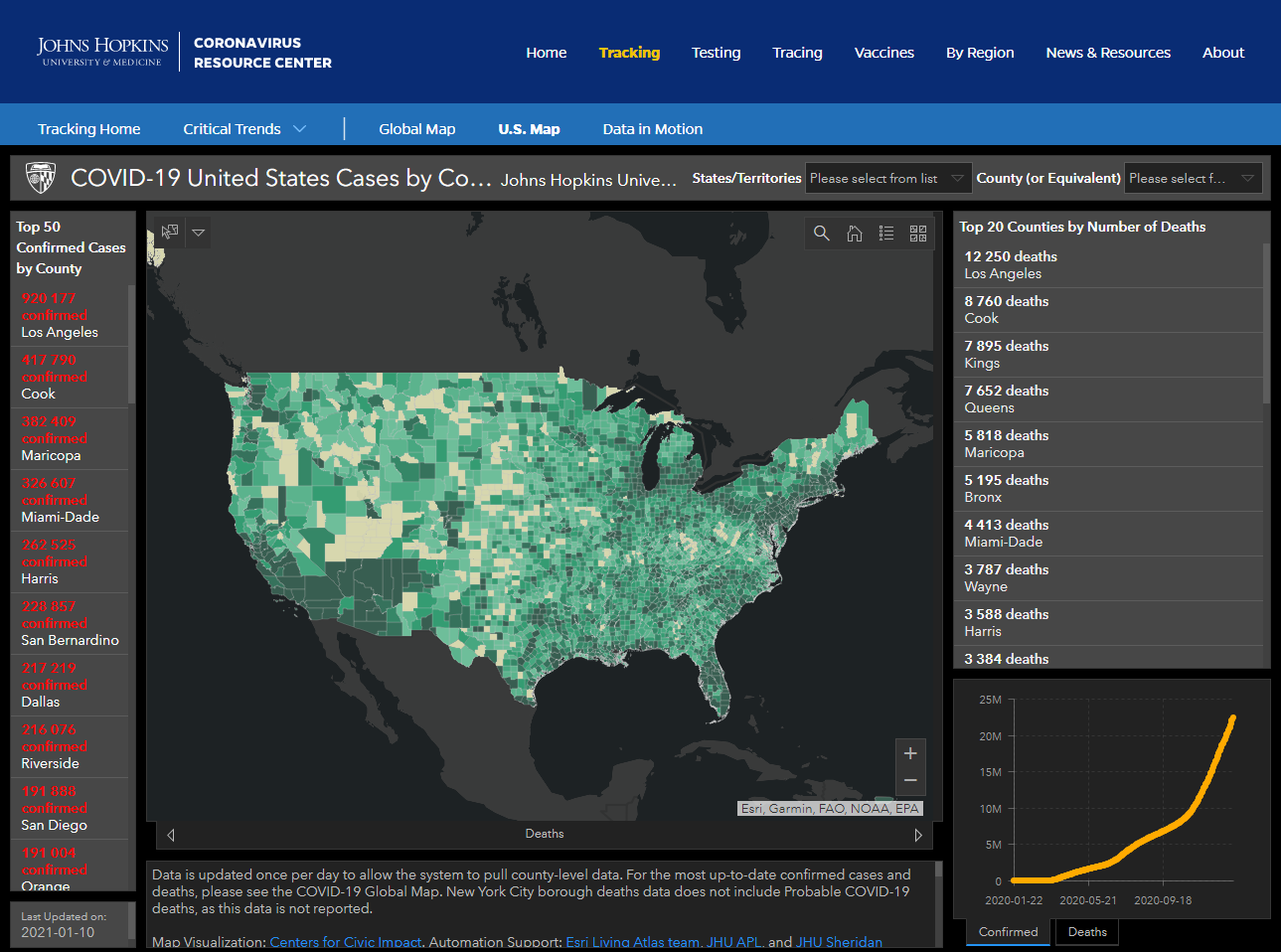Click the Johns Hopkins shield logo in dashboard header
Screen dimensions: 1281x952
coord(40,178)
